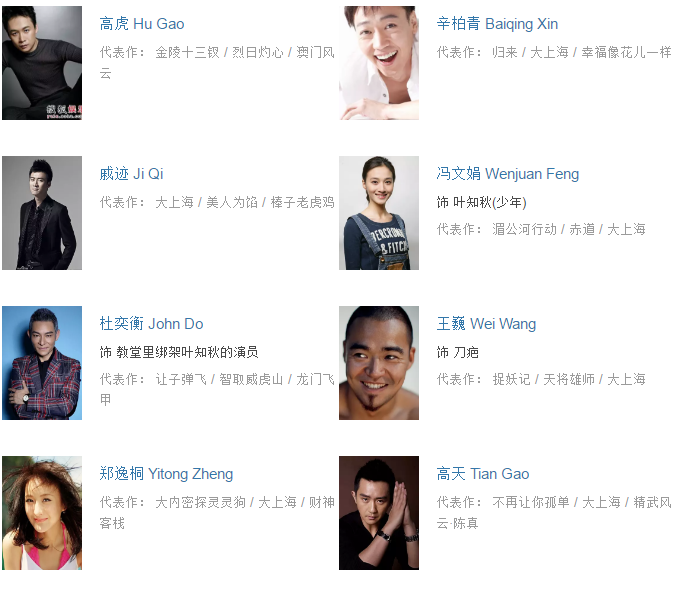
Task: Select the Tian Gao portrait photo
Action: [x=379, y=513]
